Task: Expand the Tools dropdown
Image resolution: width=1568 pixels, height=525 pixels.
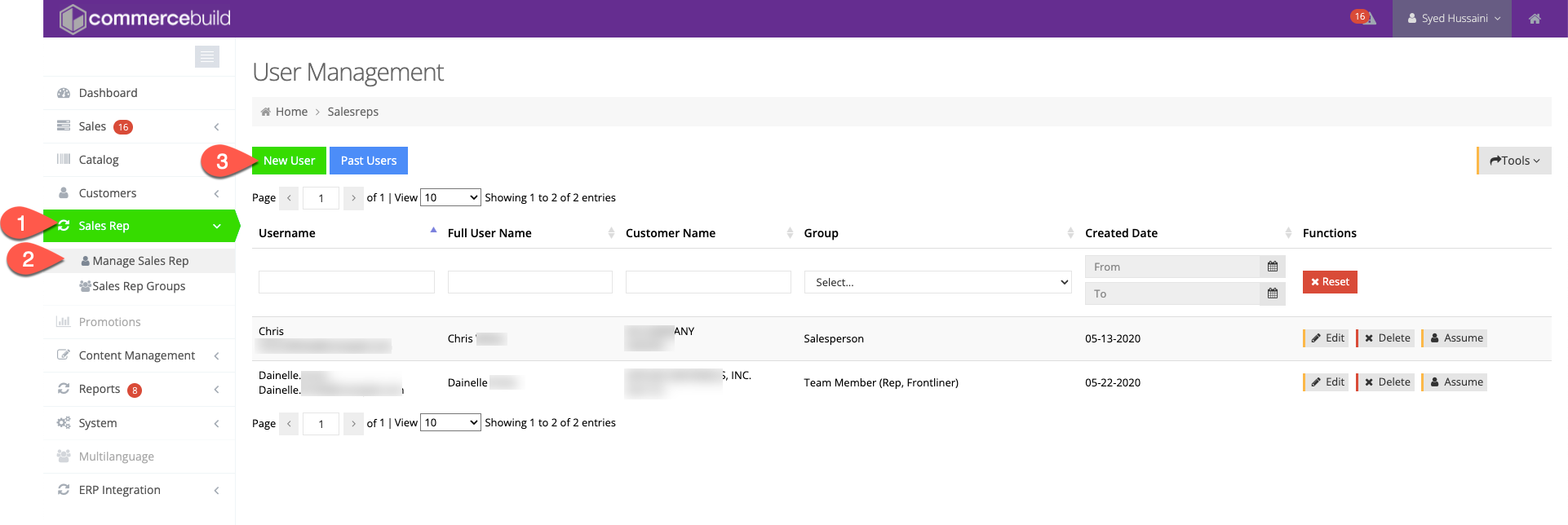Action: [x=1514, y=161]
